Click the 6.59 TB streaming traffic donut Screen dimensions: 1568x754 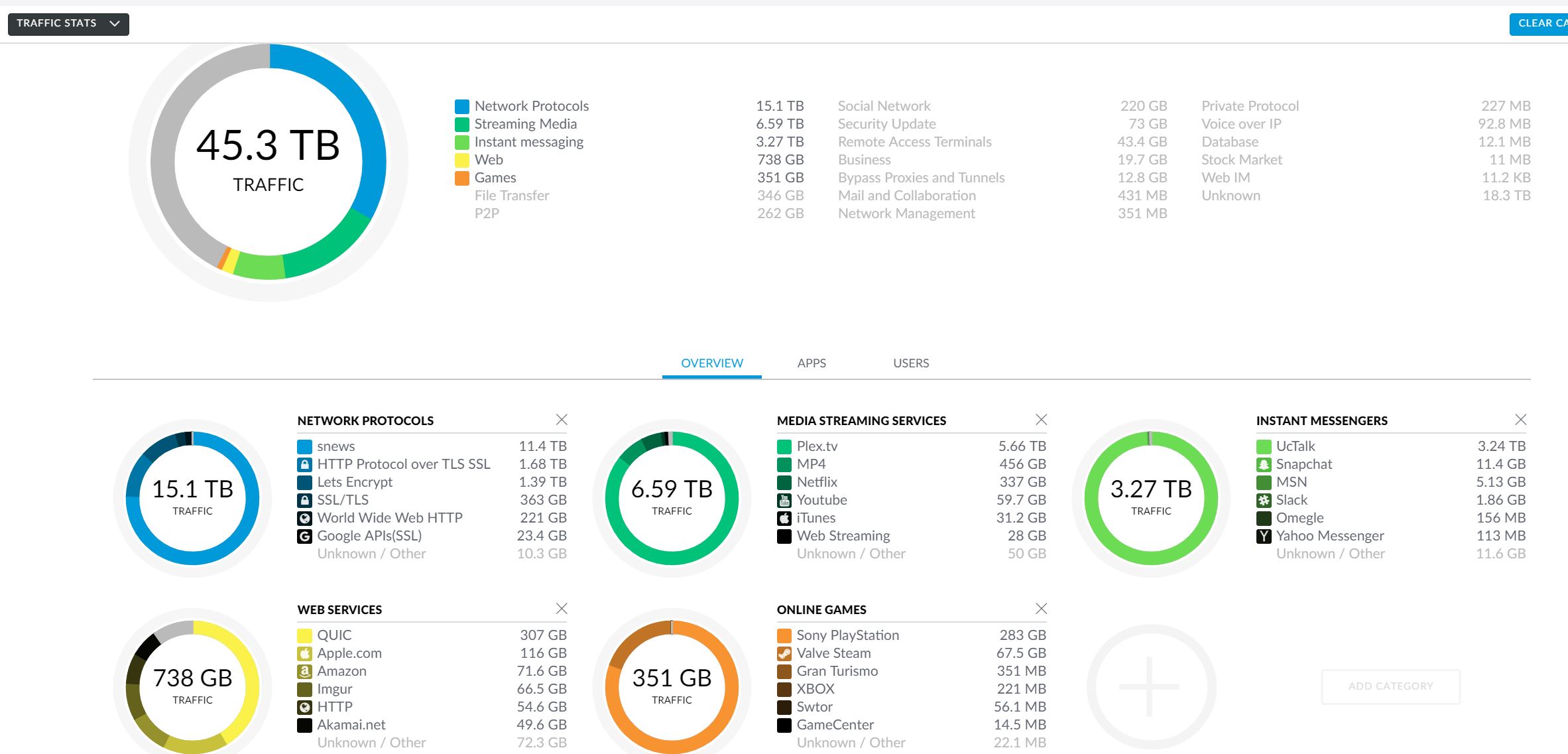pos(672,498)
